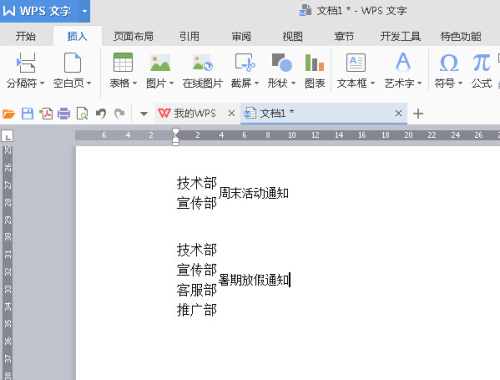This screenshot has height=380, width=500.
Task: Save the document with floppy icon
Action: pyautogui.click(x=27, y=114)
